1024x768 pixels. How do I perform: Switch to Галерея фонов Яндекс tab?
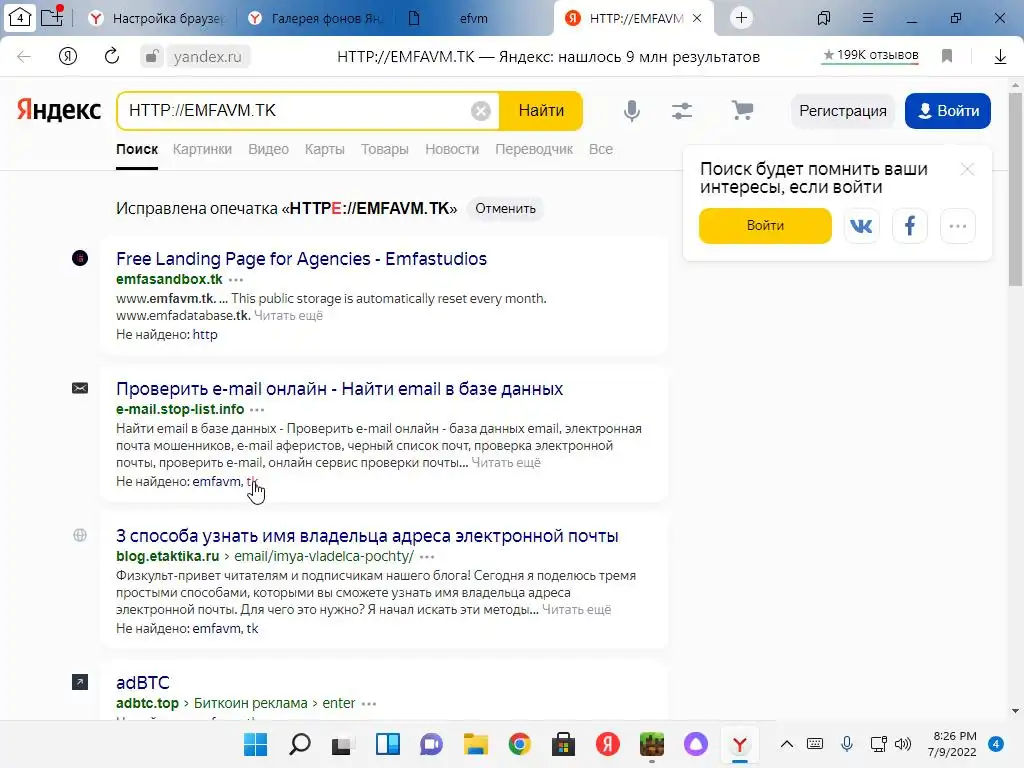click(x=315, y=18)
